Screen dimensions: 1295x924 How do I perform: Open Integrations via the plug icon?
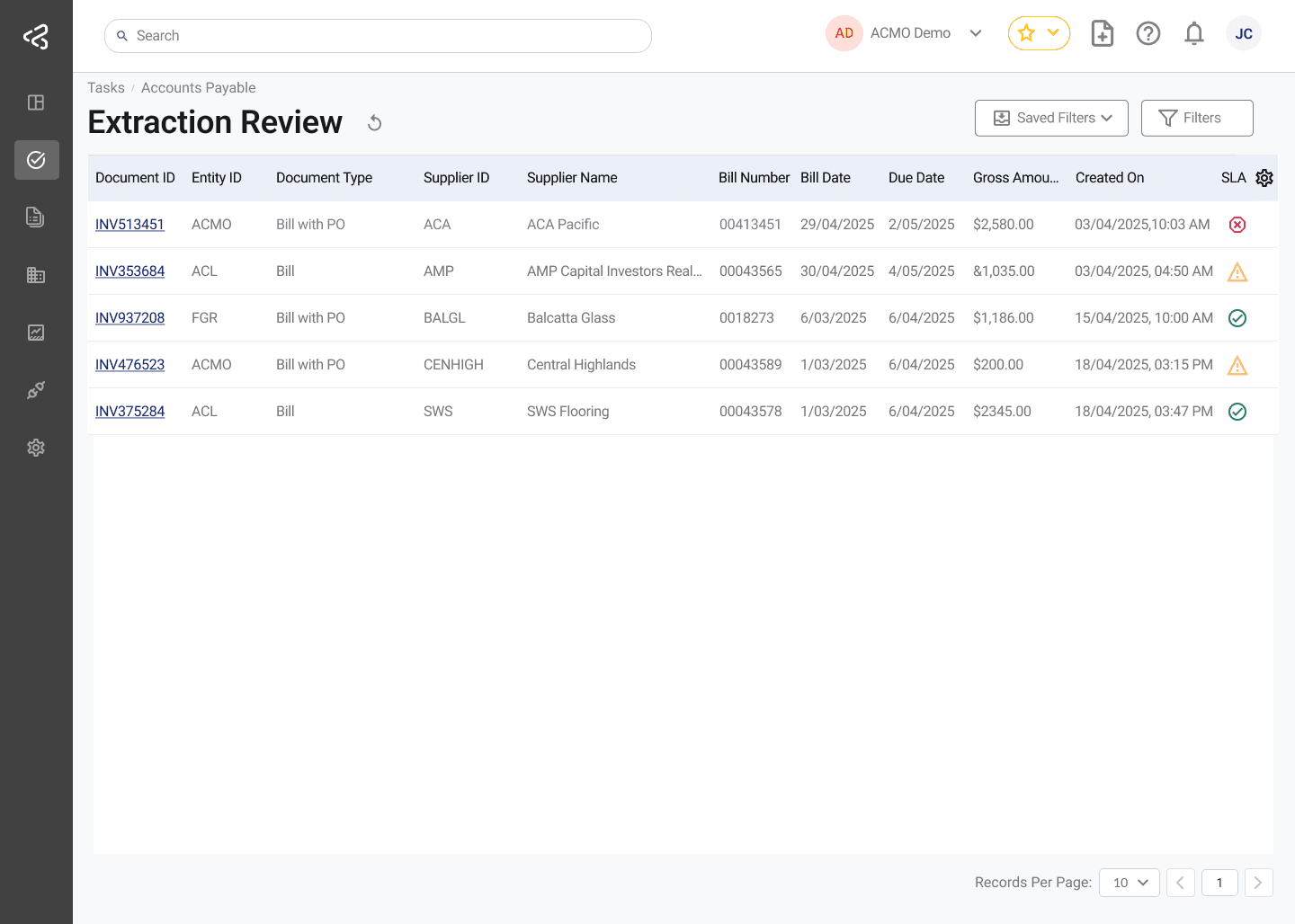tap(36, 390)
